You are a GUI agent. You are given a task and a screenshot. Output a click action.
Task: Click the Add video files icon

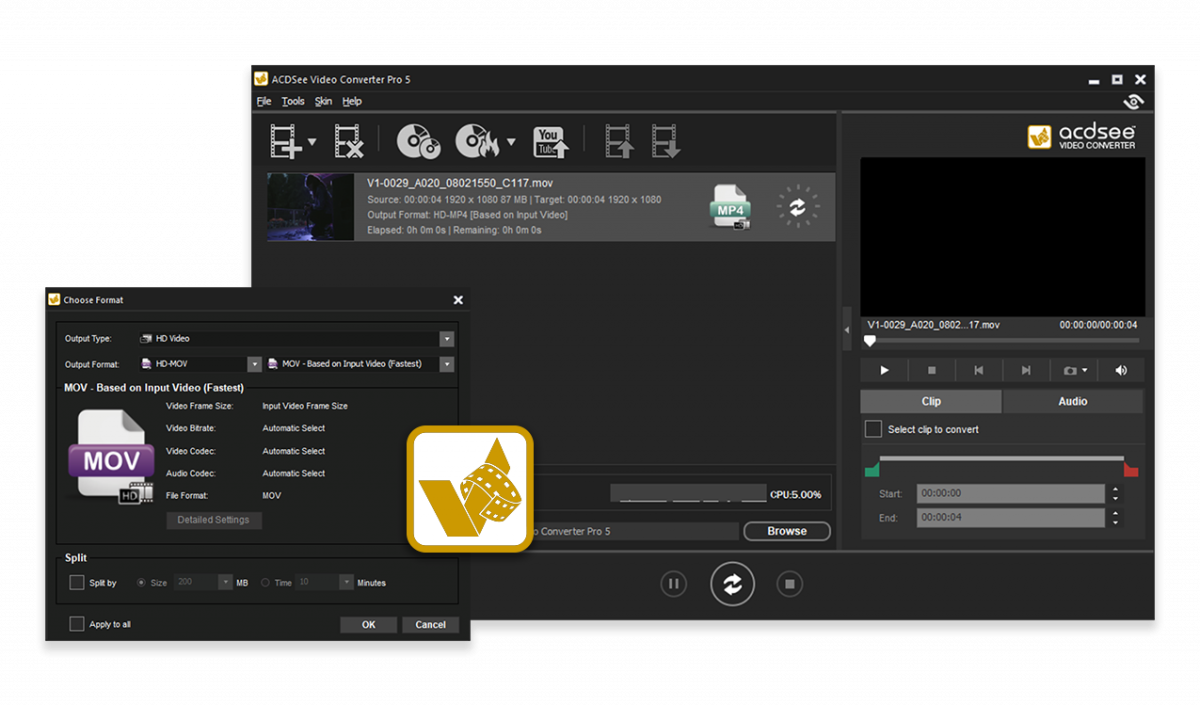286,142
